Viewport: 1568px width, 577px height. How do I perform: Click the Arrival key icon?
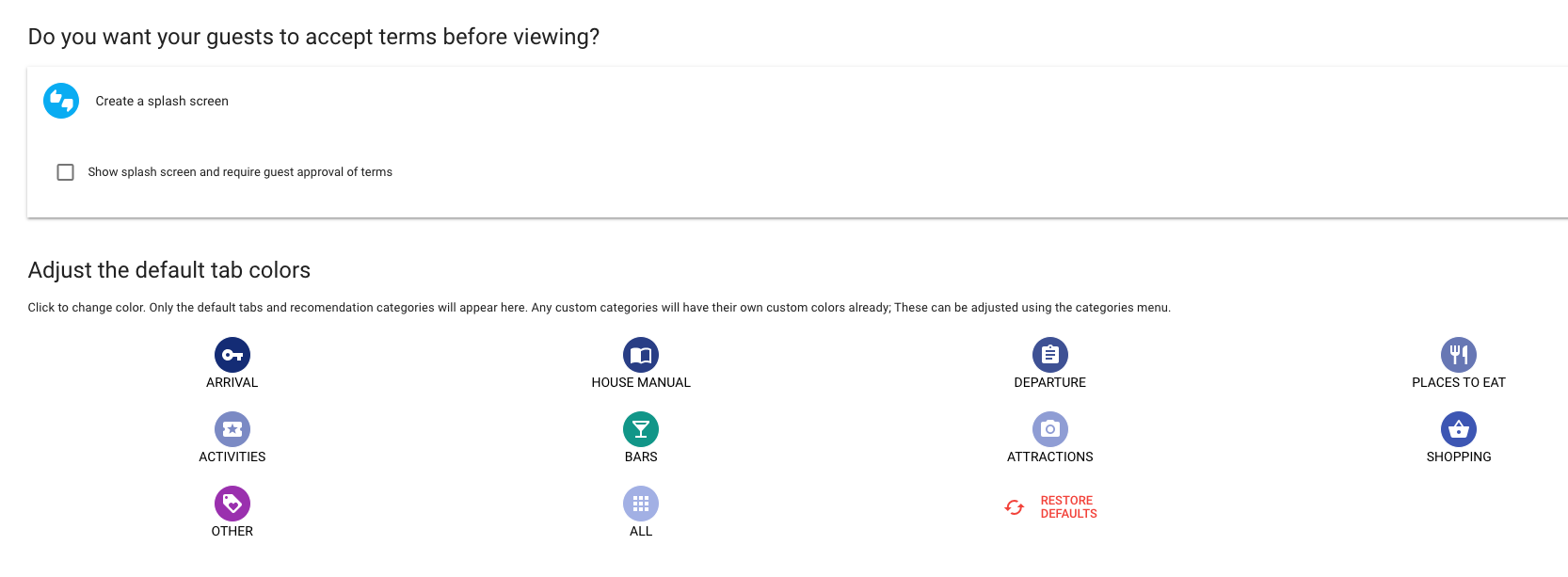232,355
